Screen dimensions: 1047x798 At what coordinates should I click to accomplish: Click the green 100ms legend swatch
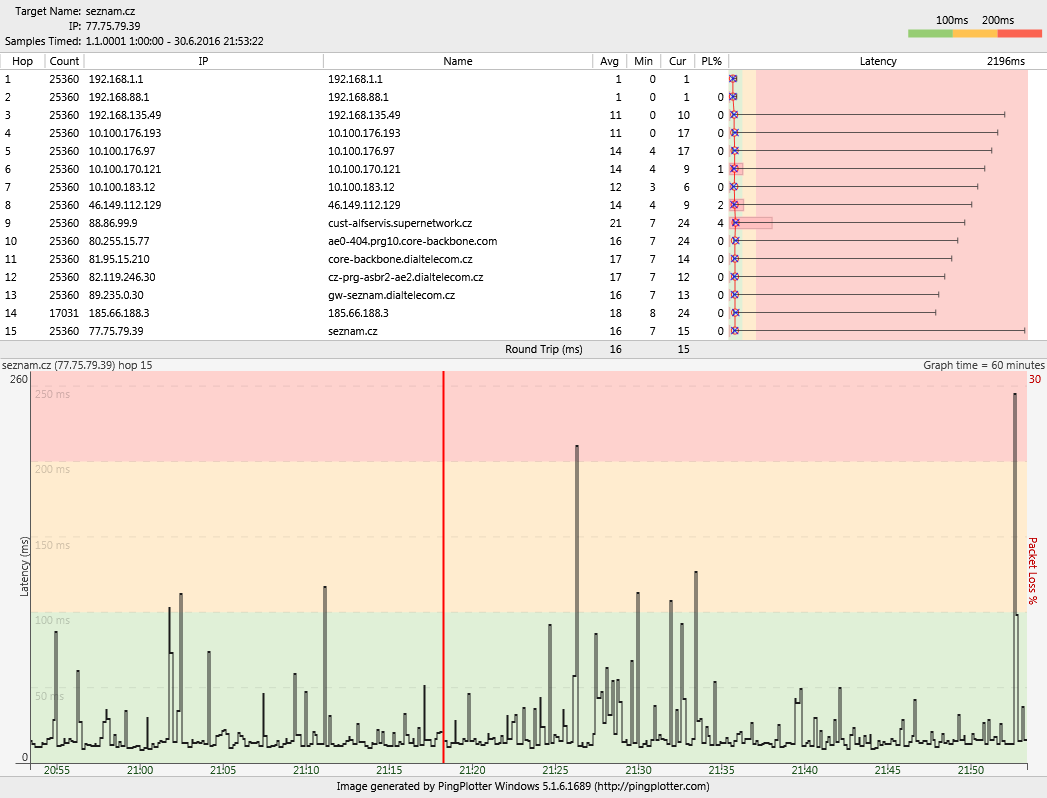(x=930, y=34)
